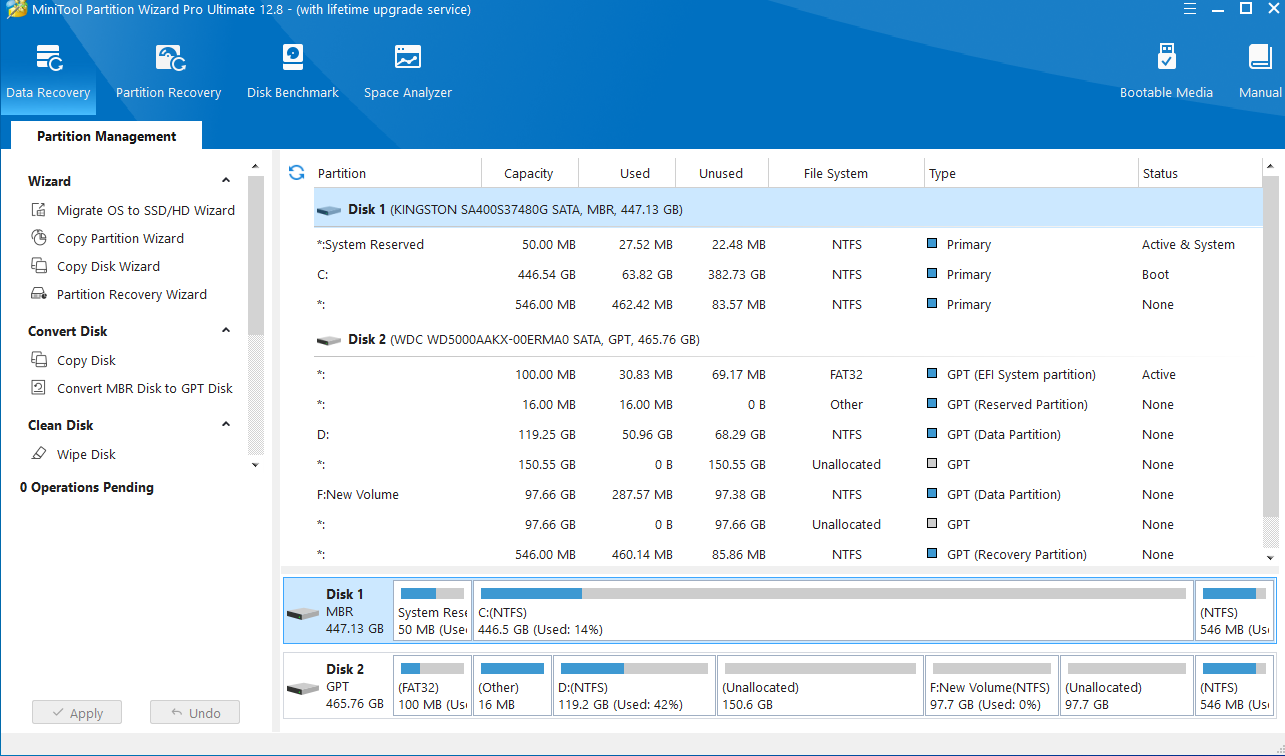This screenshot has width=1285, height=756.
Task: Choose Convert MBR Disk to GPT Disk
Action: coord(131,388)
